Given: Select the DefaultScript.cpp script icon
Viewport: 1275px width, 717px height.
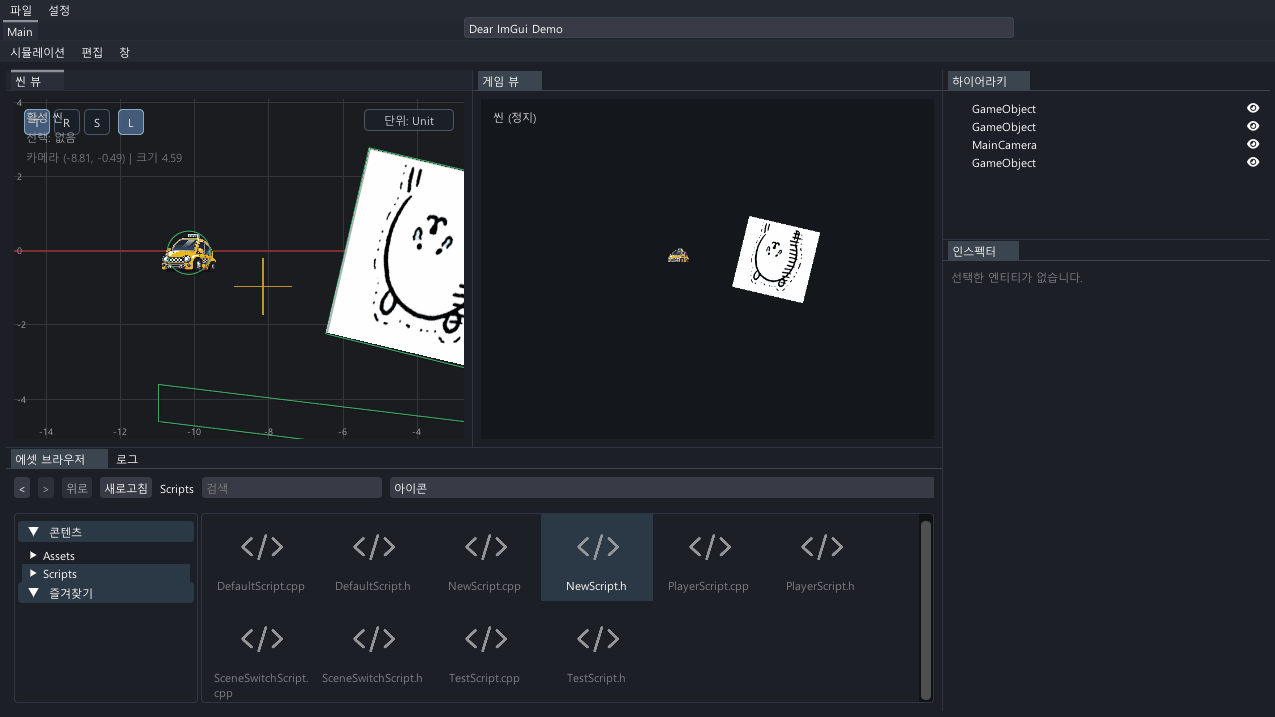Looking at the screenshot, I should coord(261,547).
